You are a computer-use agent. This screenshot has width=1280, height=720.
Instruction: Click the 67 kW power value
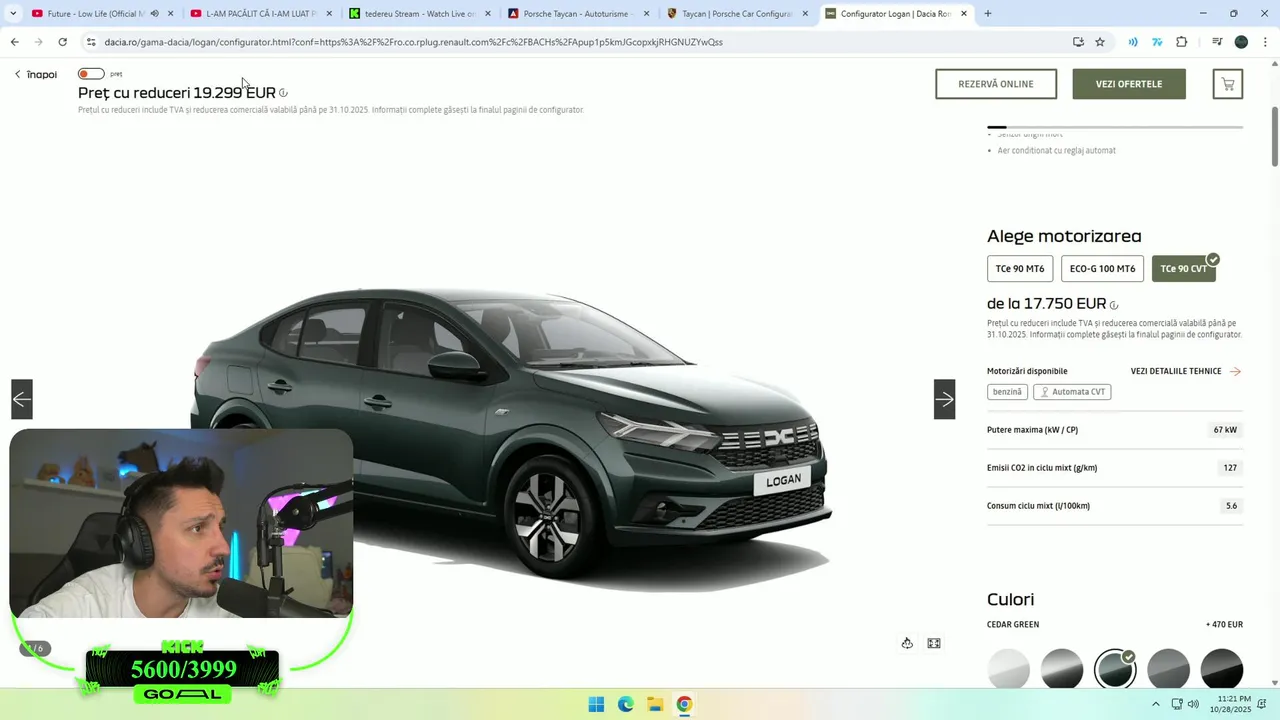pyautogui.click(x=1225, y=430)
